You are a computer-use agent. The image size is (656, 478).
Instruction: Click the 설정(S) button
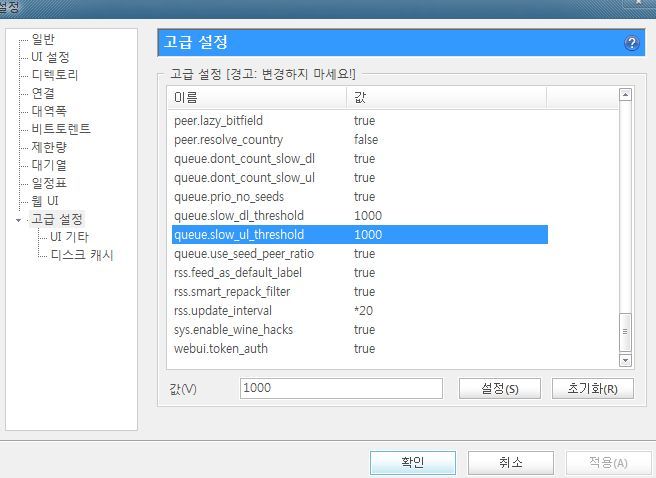[x=500, y=389]
